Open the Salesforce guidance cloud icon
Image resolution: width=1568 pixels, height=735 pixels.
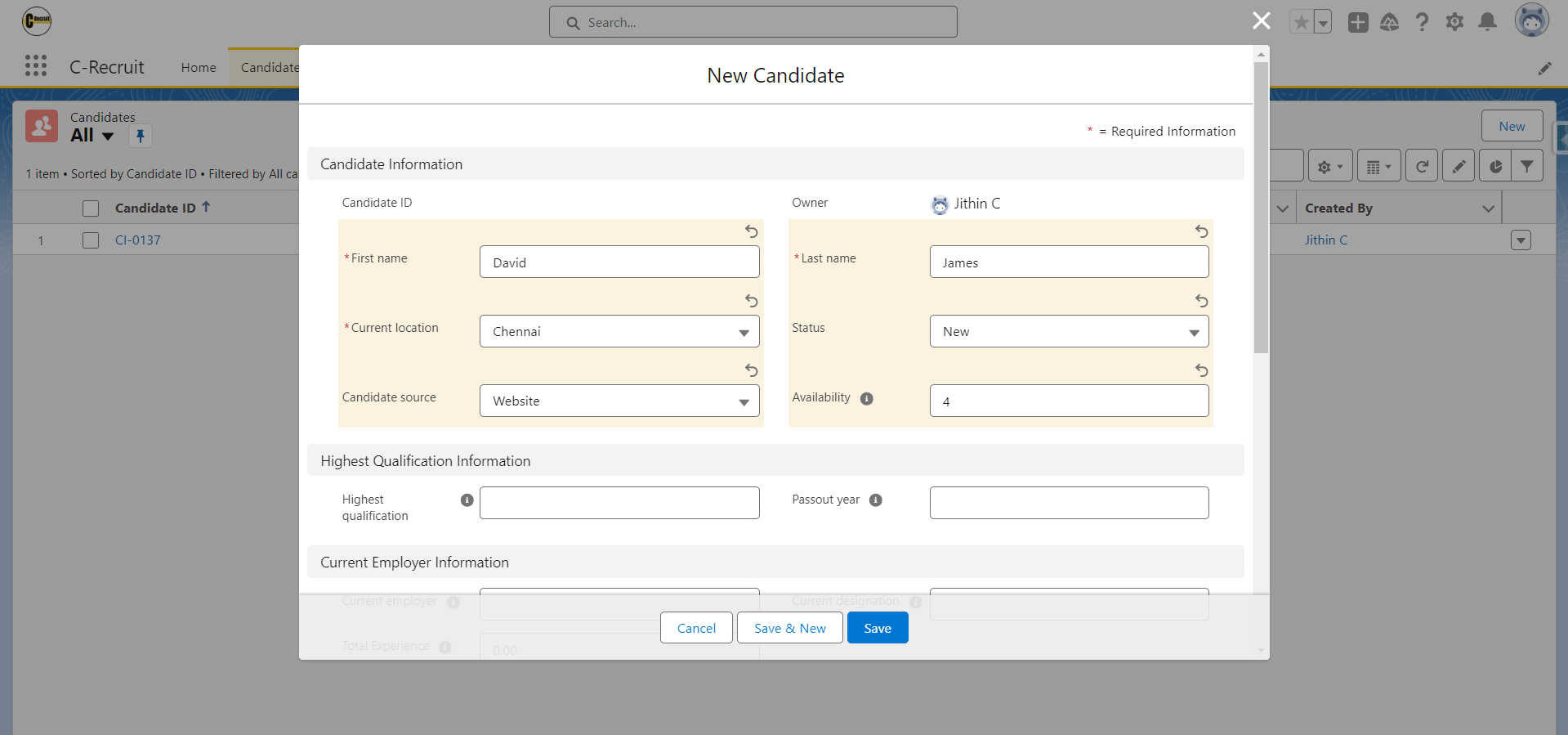(x=1390, y=22)
